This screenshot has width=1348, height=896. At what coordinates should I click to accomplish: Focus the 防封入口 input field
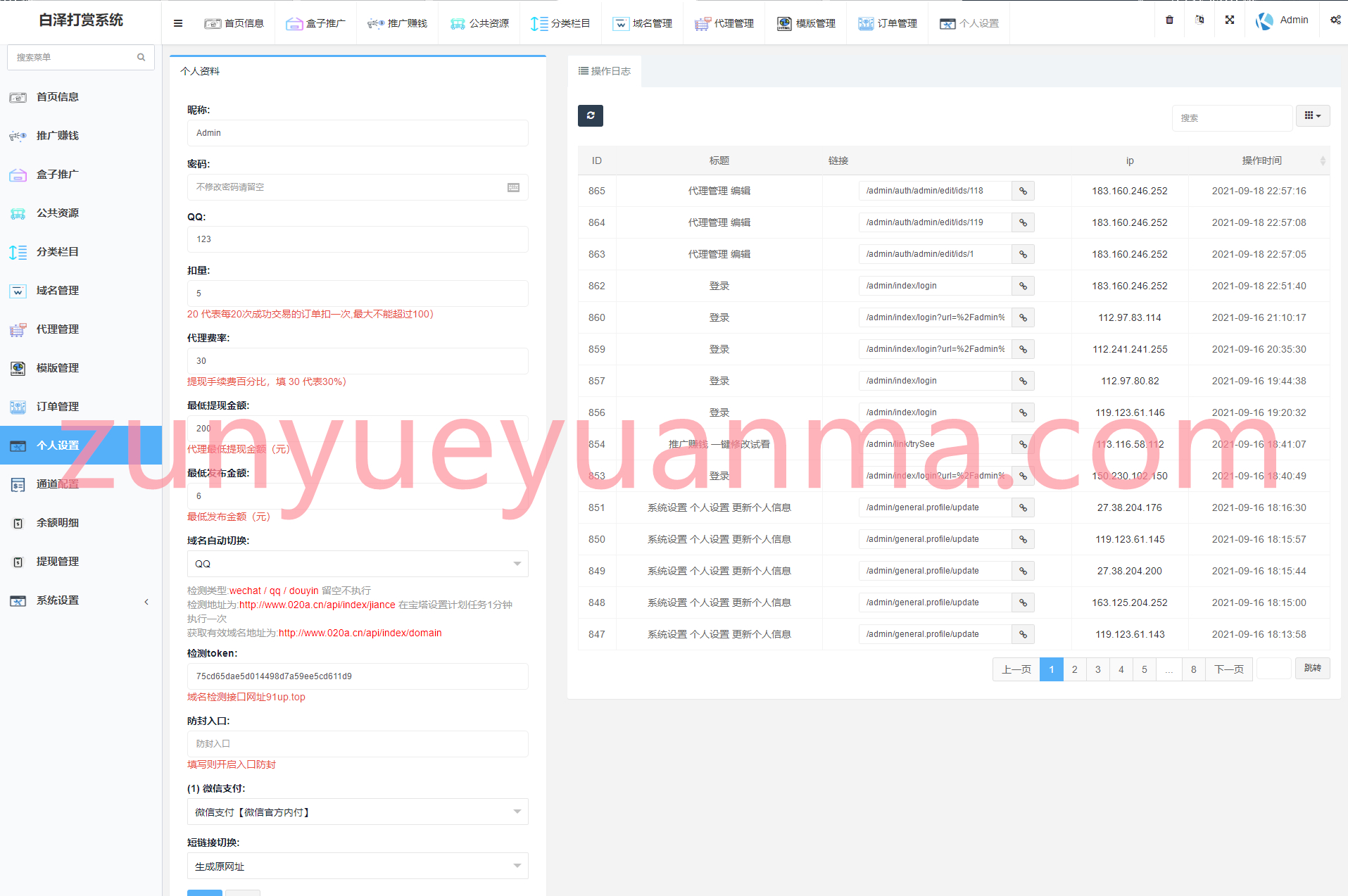tap(358, 744)
